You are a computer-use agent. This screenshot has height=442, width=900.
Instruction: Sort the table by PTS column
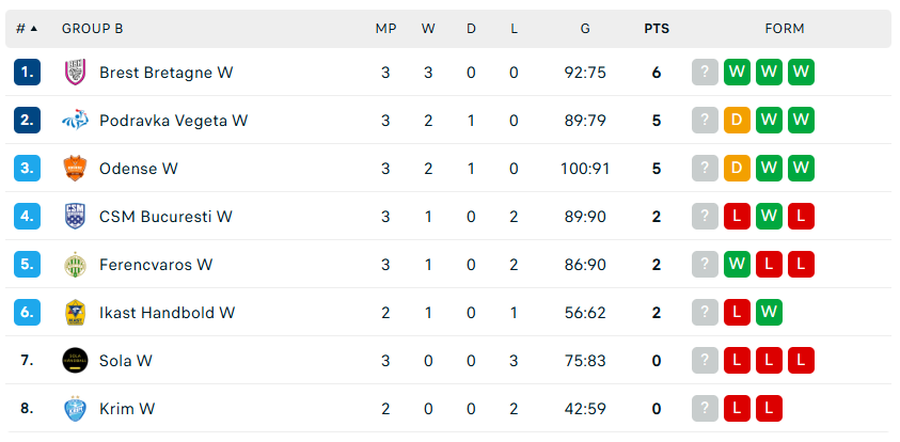(x=656, y=29)
